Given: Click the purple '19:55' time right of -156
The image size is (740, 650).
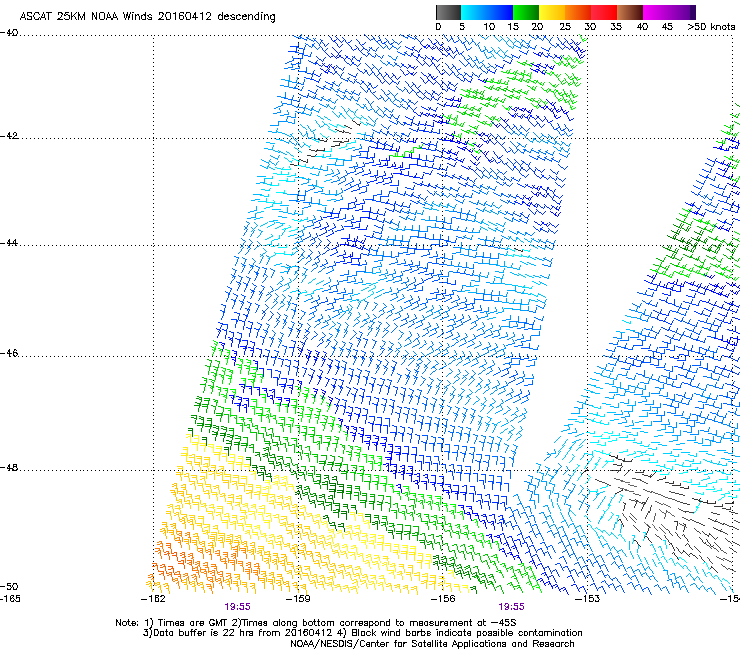Looking at the screenshot, I should point(512,607).
